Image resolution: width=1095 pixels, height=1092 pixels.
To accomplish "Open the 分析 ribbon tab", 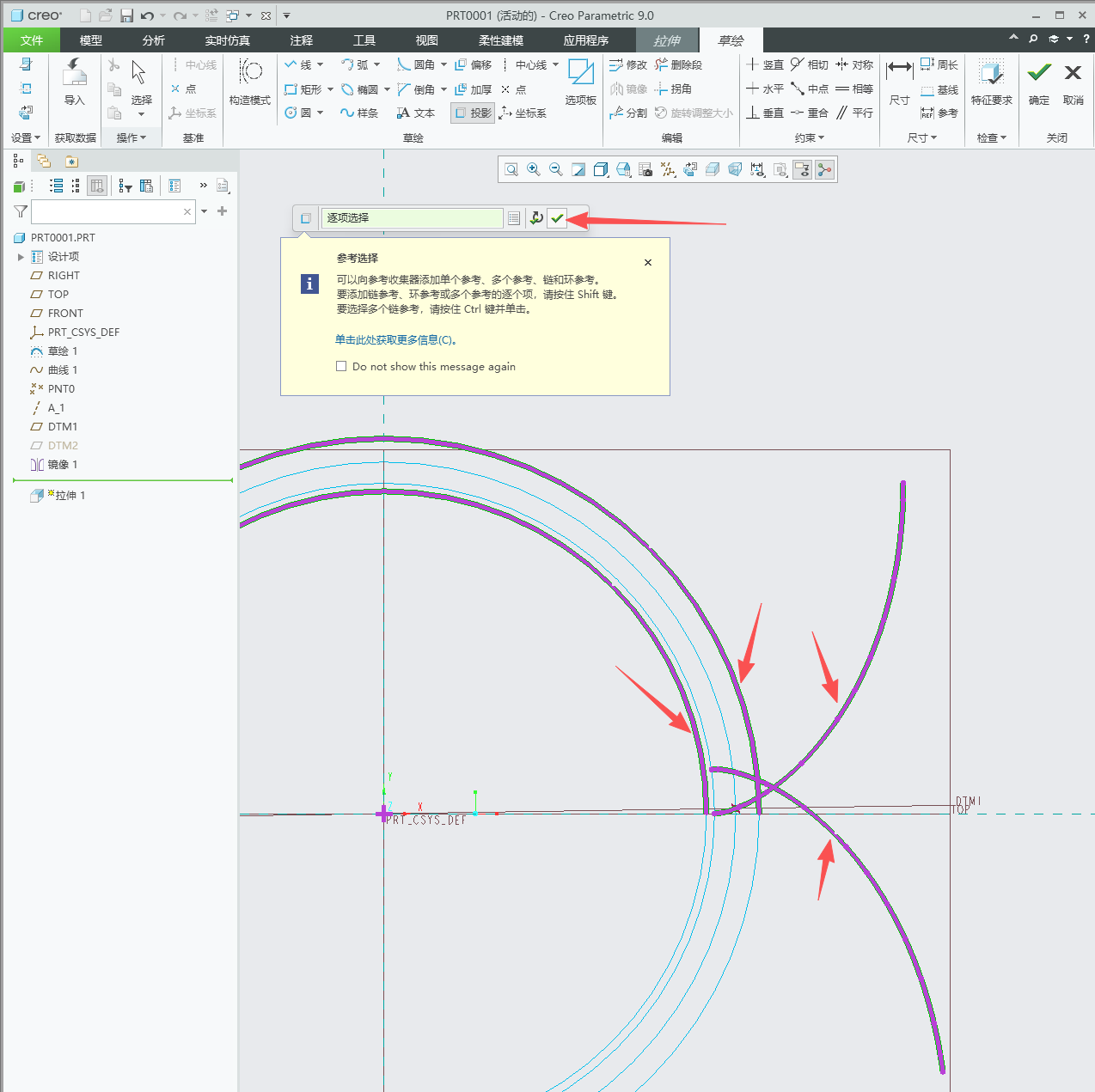I will (x=154, y=40).
